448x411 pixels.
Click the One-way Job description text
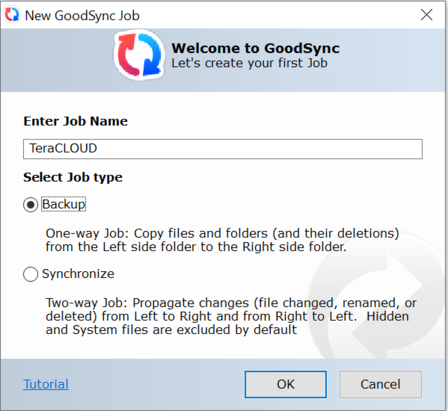pyautogui.click(x=222, y=240)
